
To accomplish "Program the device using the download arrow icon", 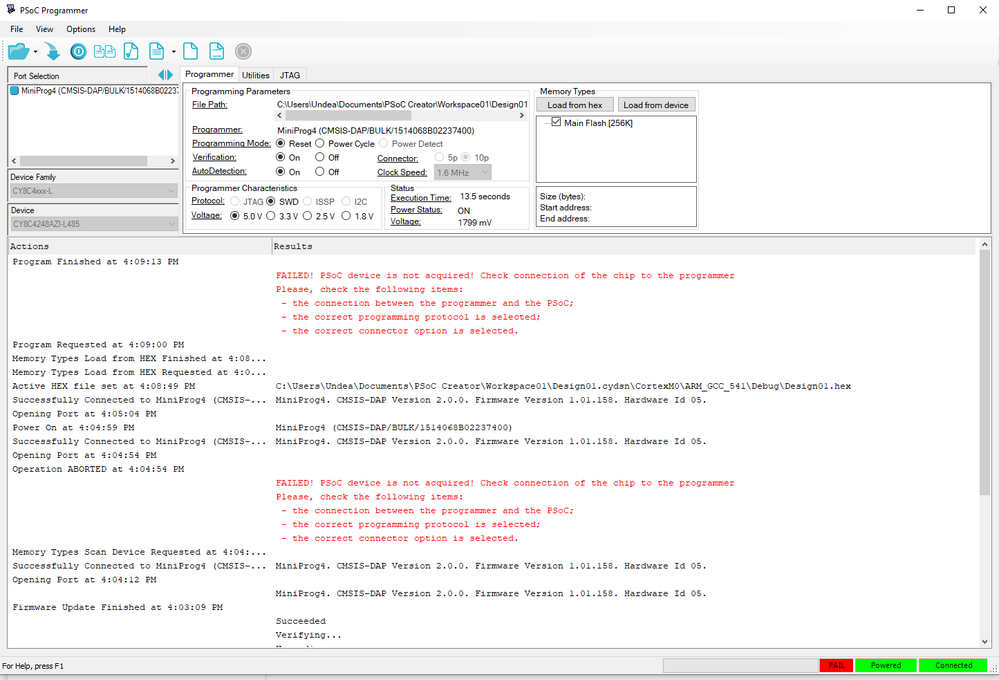I will 51,50.
